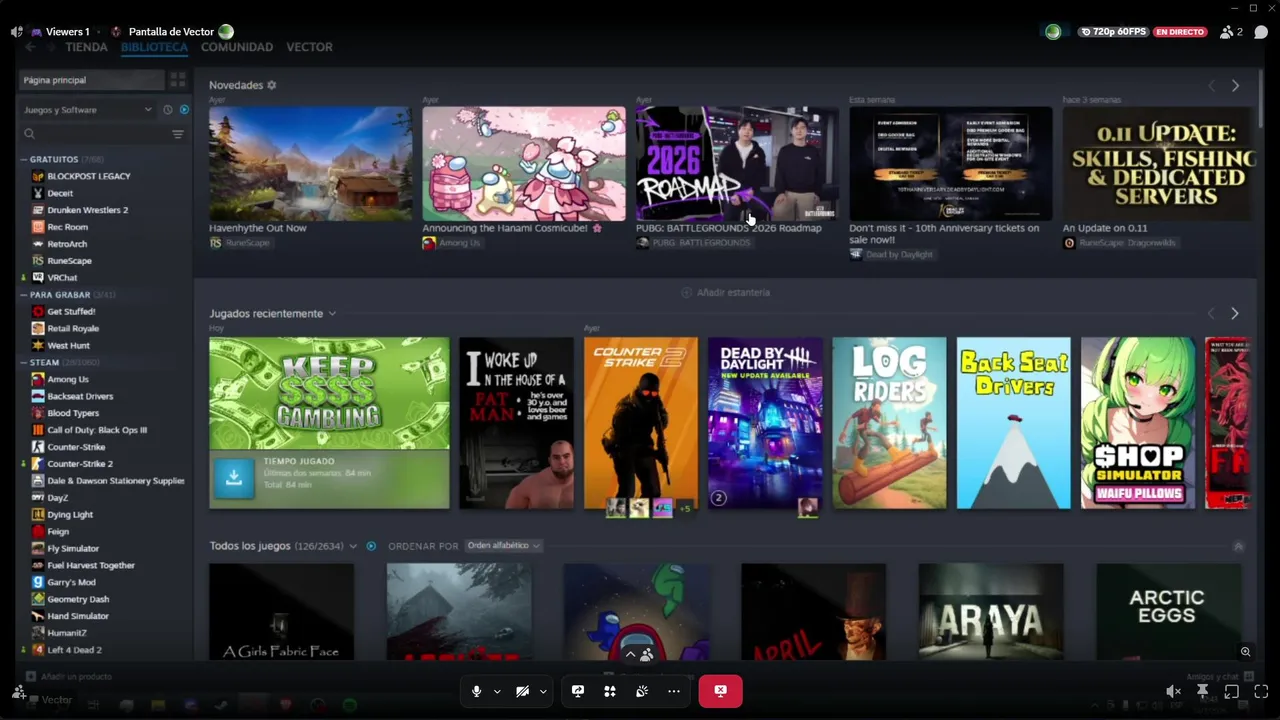Toggle the ready-to-play filter icon in sidebar
The width and height of the screenshot is (1280, 720).
184,110
